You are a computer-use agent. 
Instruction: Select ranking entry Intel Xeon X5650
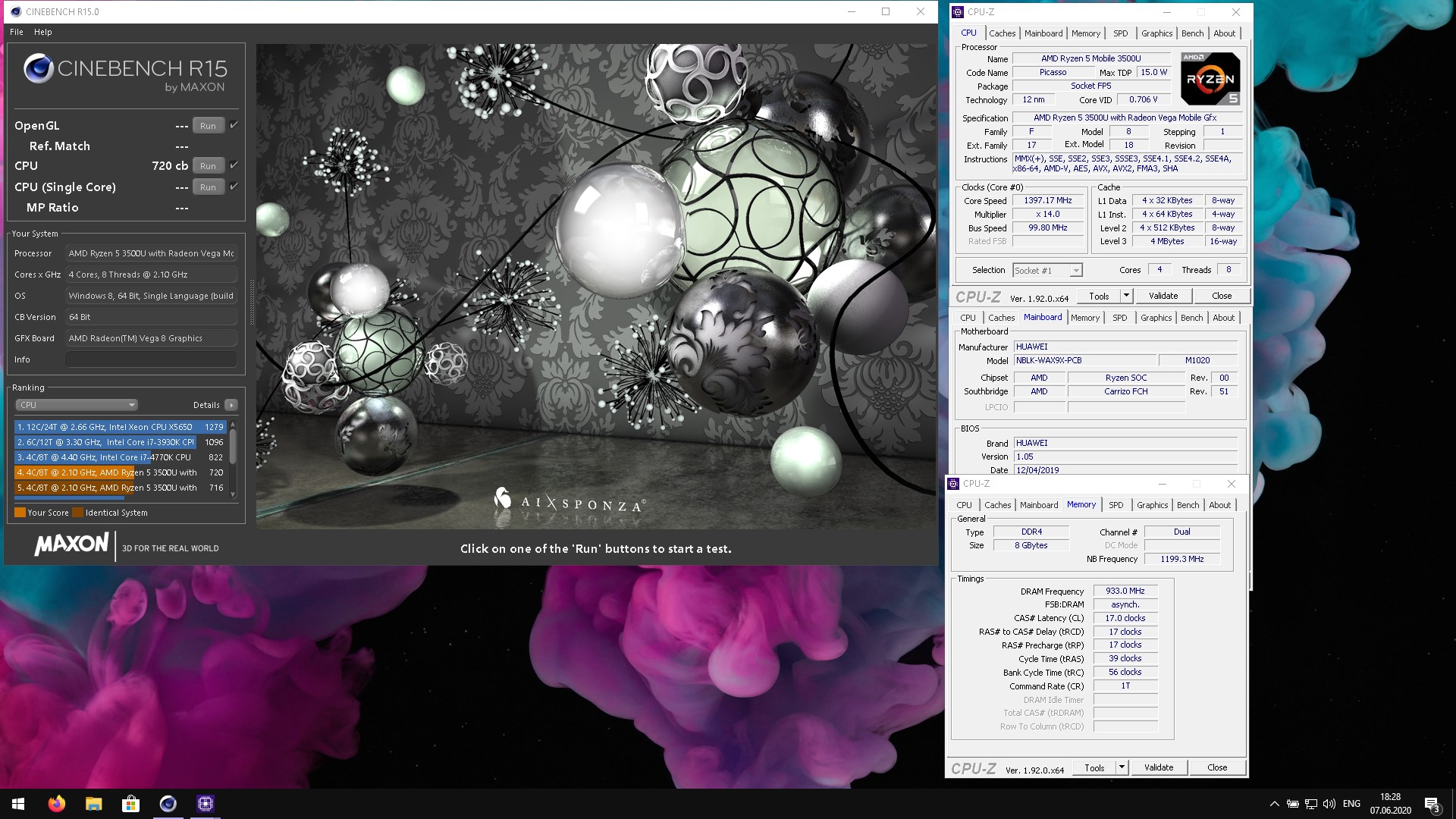[x=121, y=427]
